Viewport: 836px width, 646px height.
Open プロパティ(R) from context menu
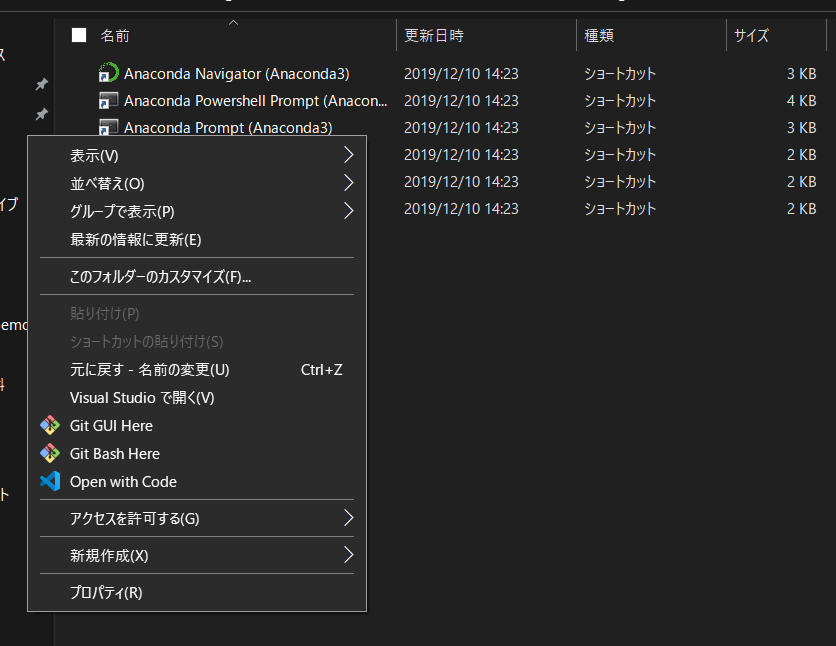(x=197, y=592)
